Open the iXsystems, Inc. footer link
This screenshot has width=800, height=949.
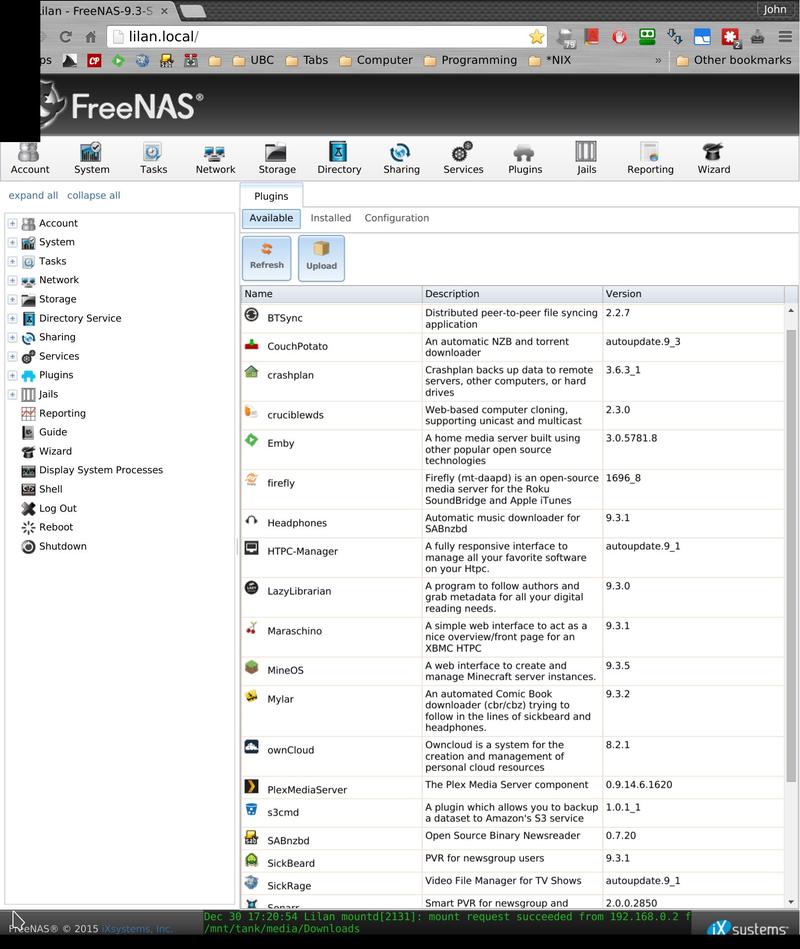coord(137,929)
